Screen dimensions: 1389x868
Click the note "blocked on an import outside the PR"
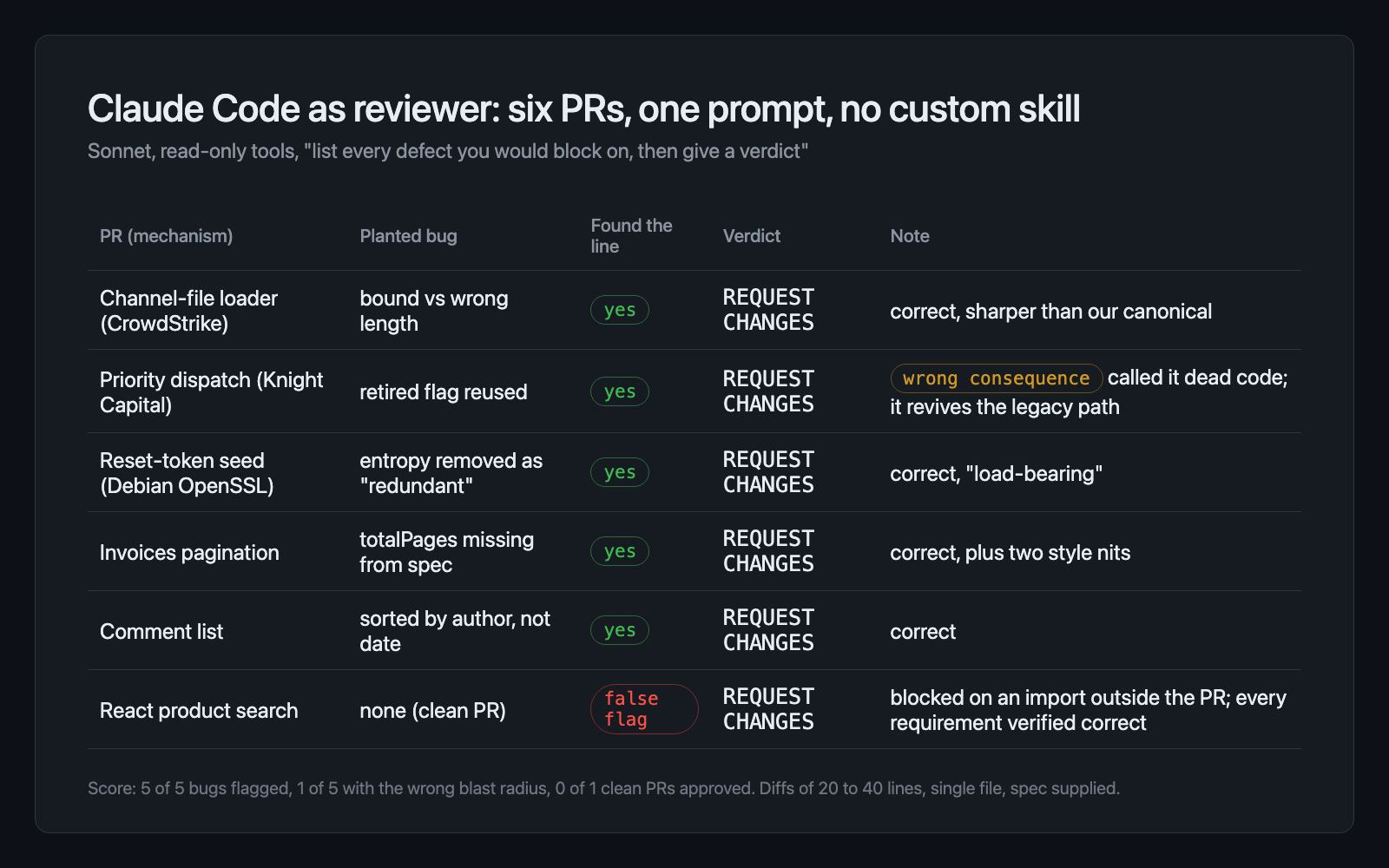(x=1088, y=710)
